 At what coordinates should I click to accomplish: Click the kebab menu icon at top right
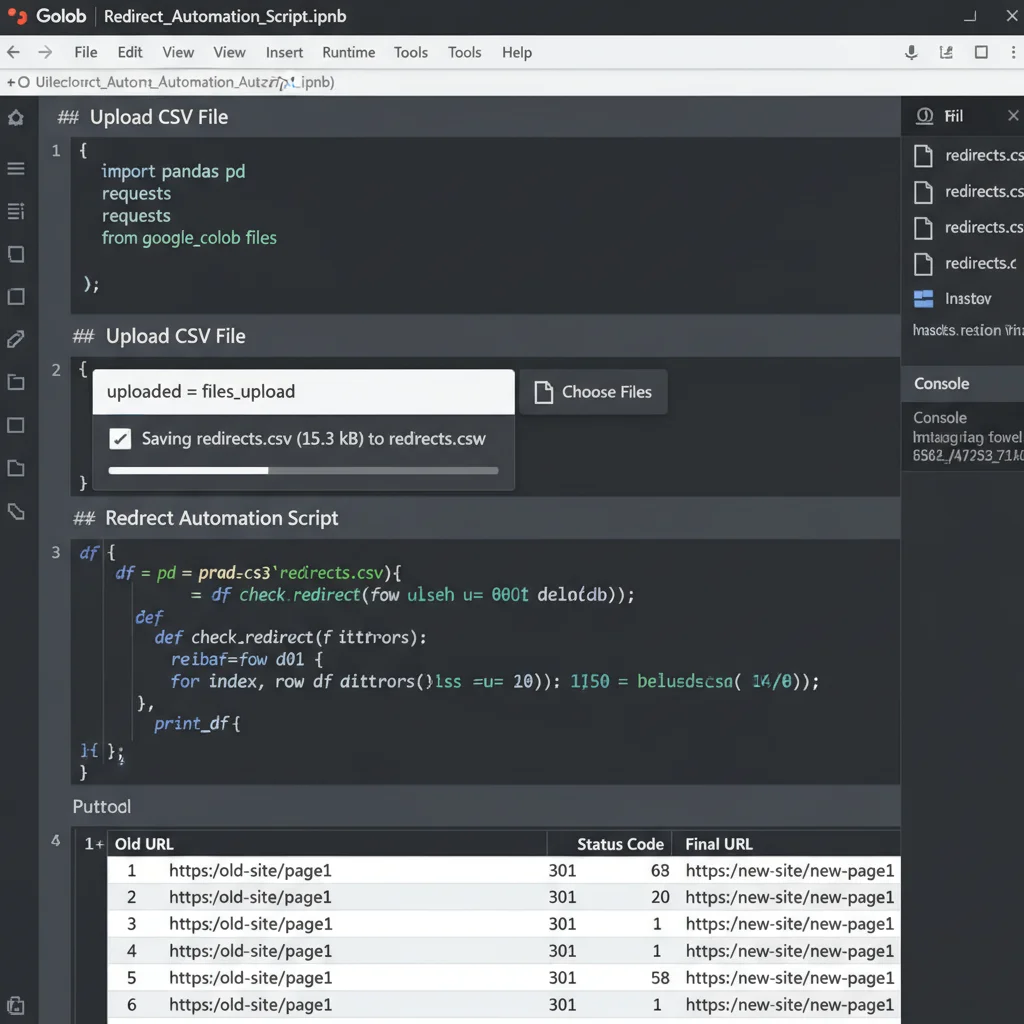click(x=1013, y=52)
